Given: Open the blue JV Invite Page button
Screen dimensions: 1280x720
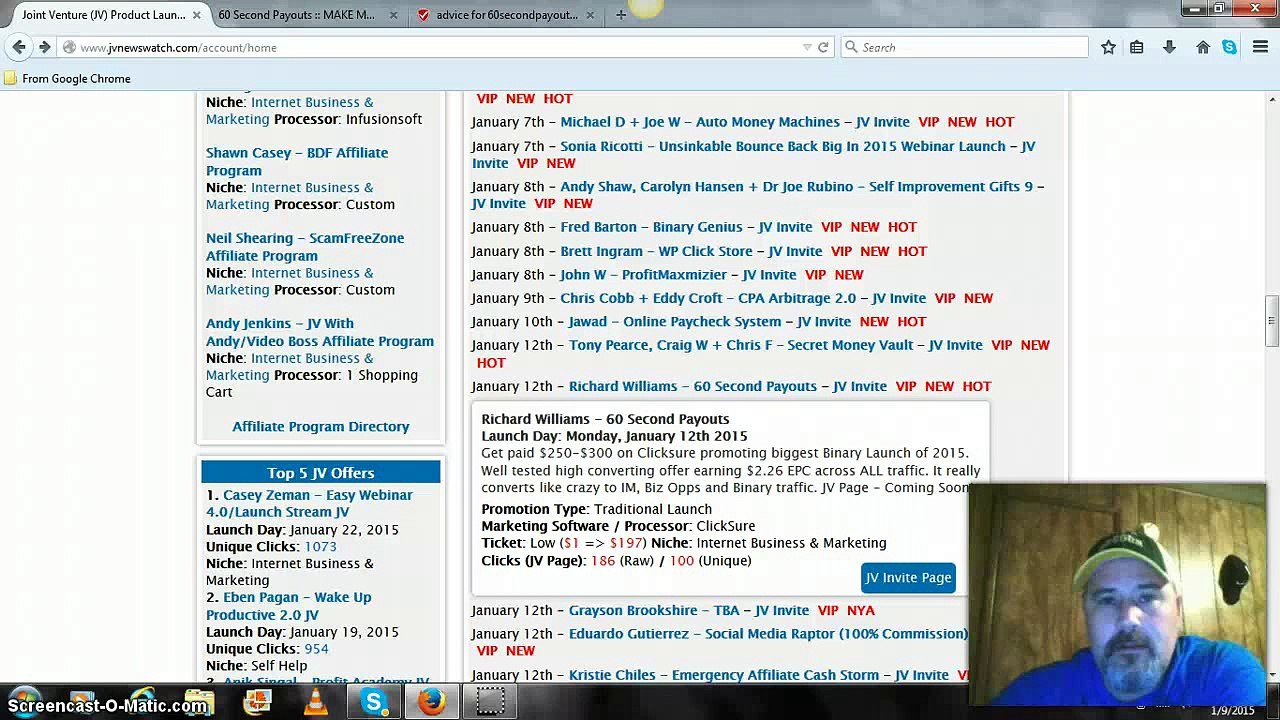Looking at the screenshot, I should 908,578.
